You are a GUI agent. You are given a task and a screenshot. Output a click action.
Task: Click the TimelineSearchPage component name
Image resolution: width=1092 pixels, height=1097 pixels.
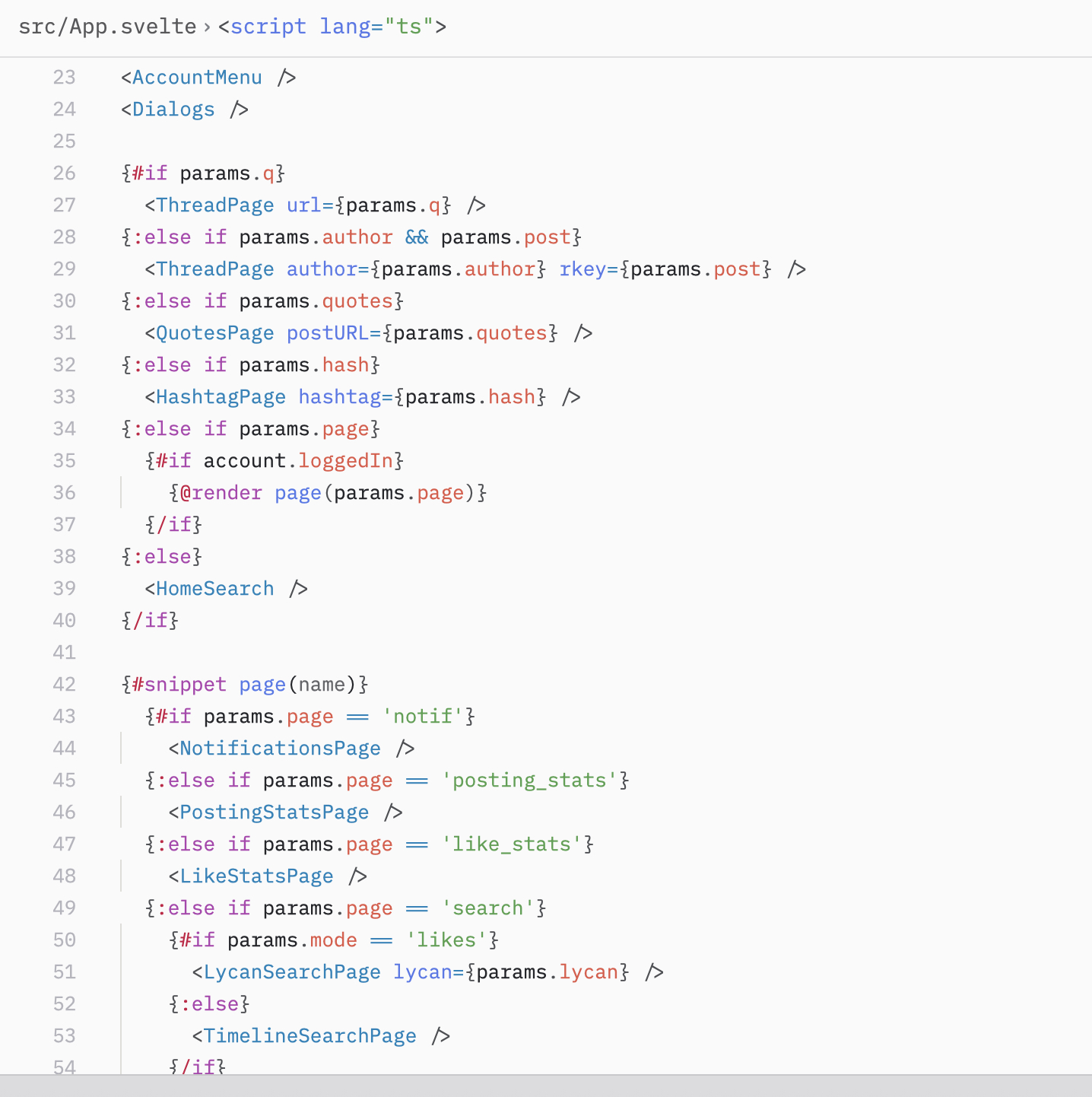310,1036
